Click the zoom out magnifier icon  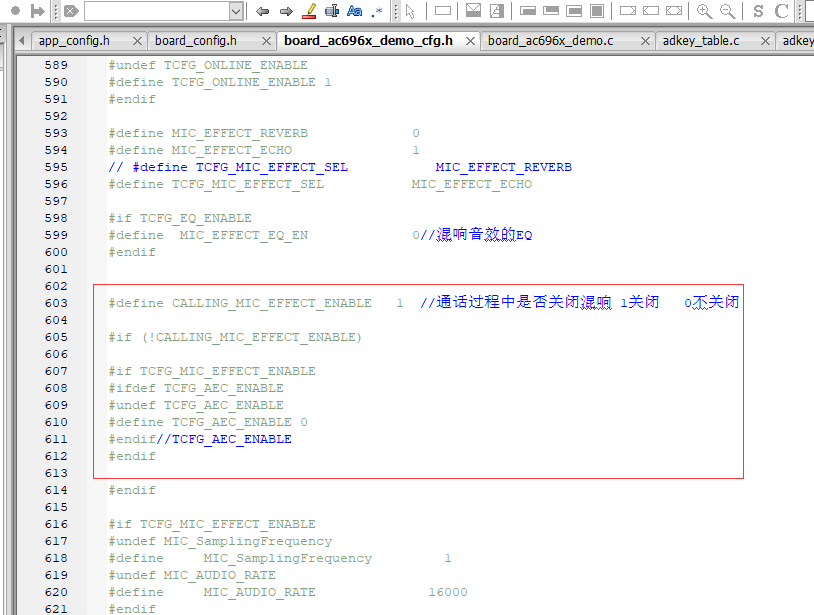[x=727, y=11]
